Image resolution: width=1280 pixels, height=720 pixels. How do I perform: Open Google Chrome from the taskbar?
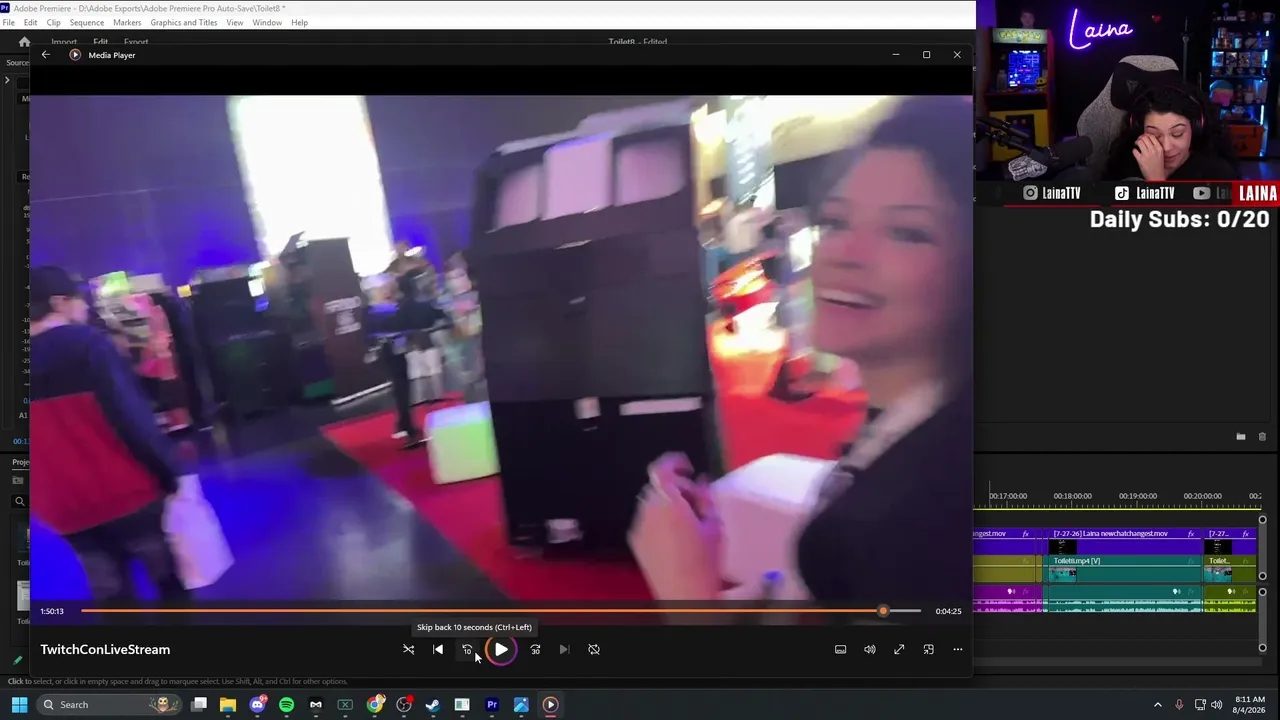375,705
